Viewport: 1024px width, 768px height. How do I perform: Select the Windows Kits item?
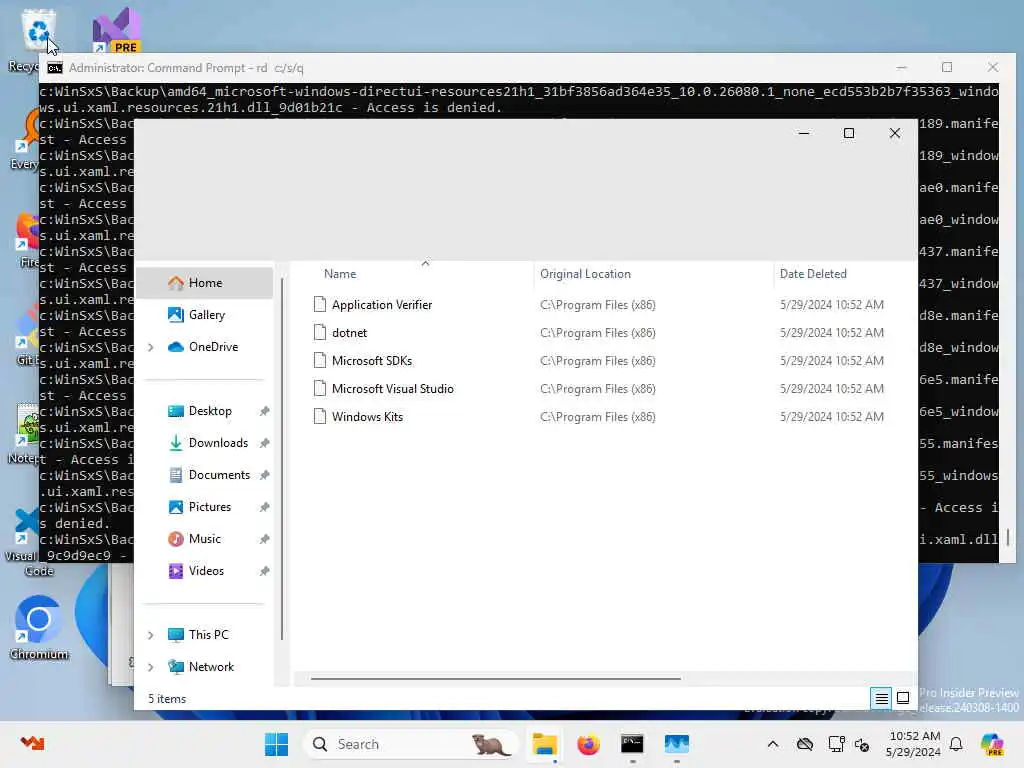click(x=367, y=417)
